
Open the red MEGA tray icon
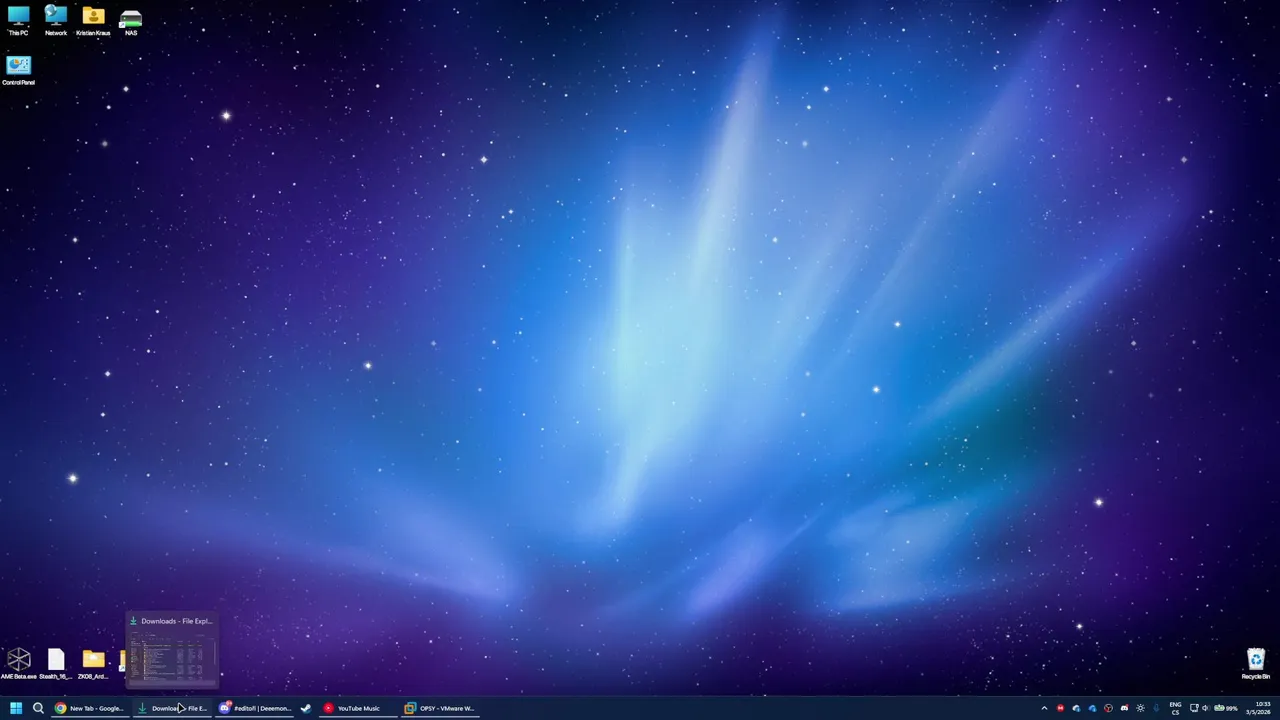point(1060,708)
